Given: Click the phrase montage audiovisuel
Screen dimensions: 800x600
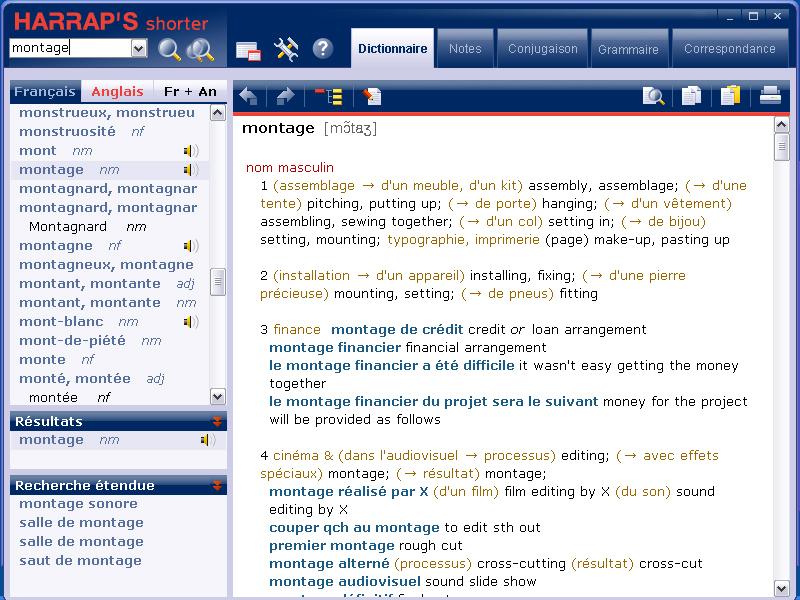Looking at the screenshot, I should point(344,581).
